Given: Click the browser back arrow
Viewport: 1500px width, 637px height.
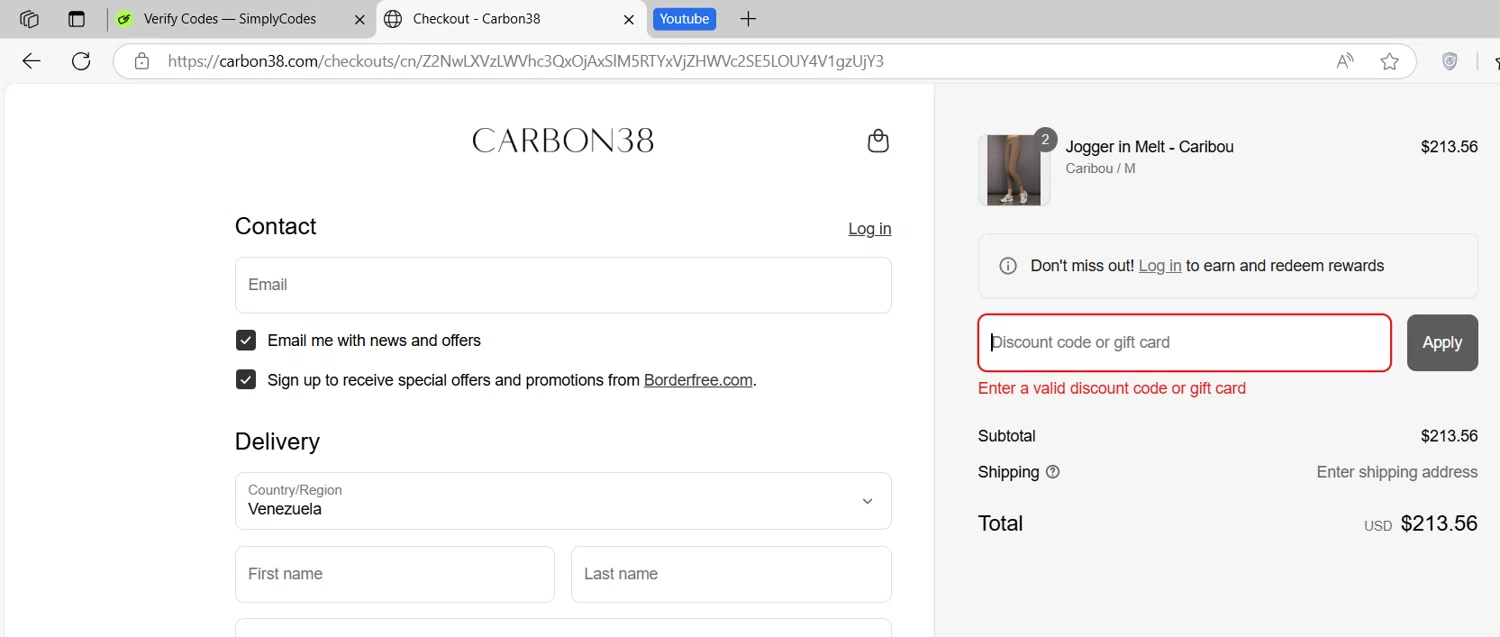Looking at the screenshot, I should point(31,61).
